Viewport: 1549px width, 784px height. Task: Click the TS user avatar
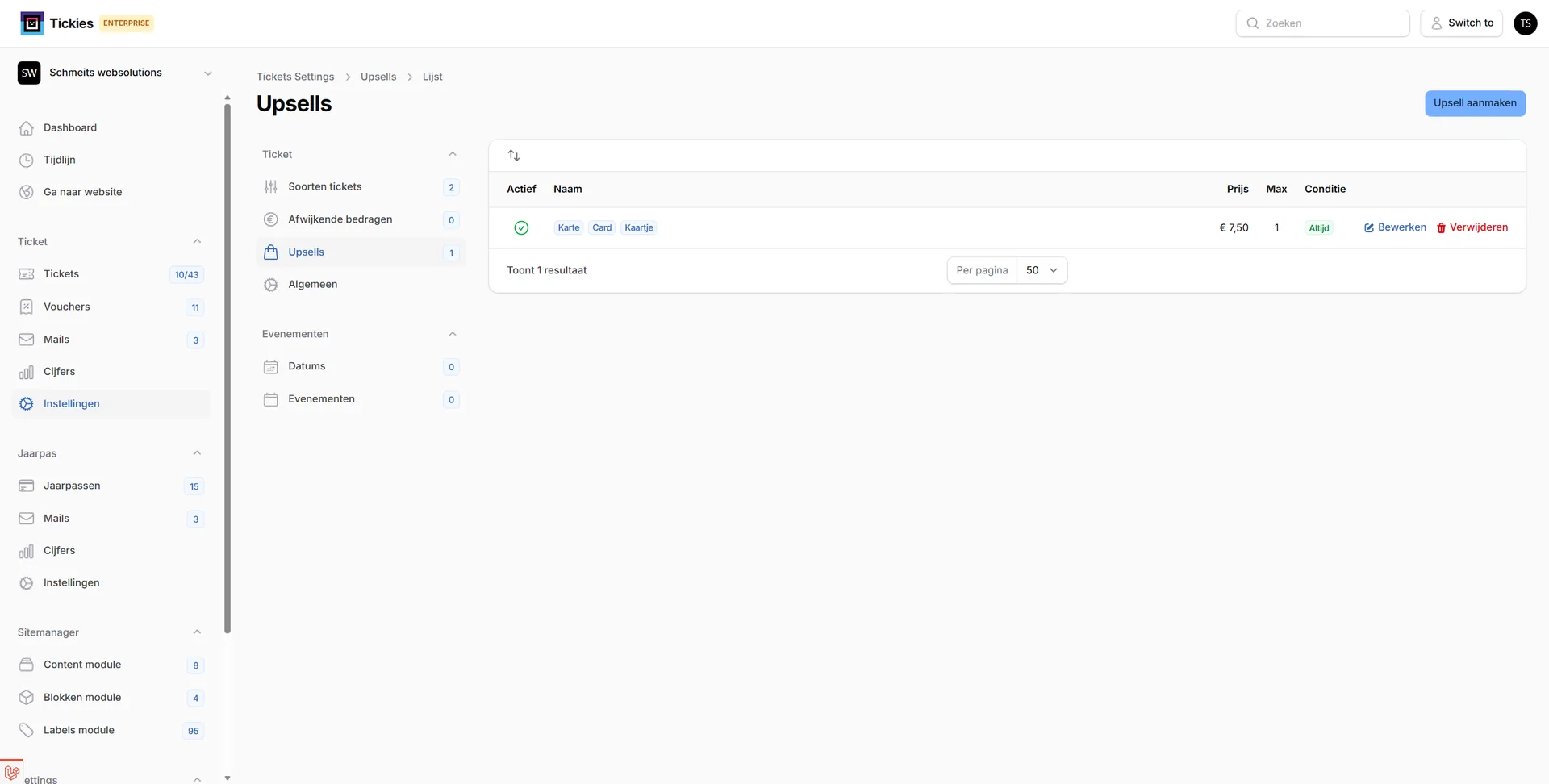[1525, 23]
